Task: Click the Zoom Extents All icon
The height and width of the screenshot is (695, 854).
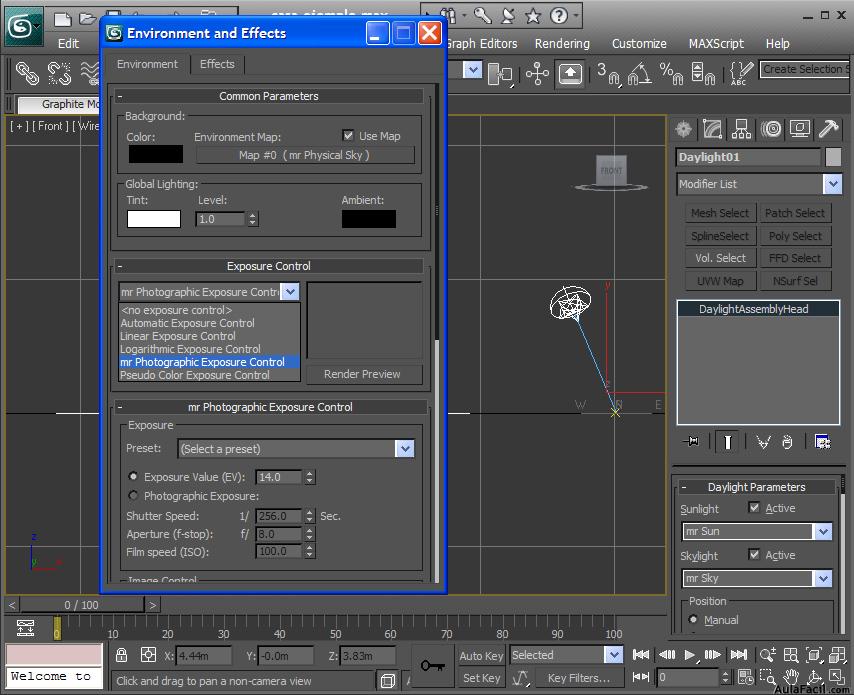Action: (x=837, y=654)
